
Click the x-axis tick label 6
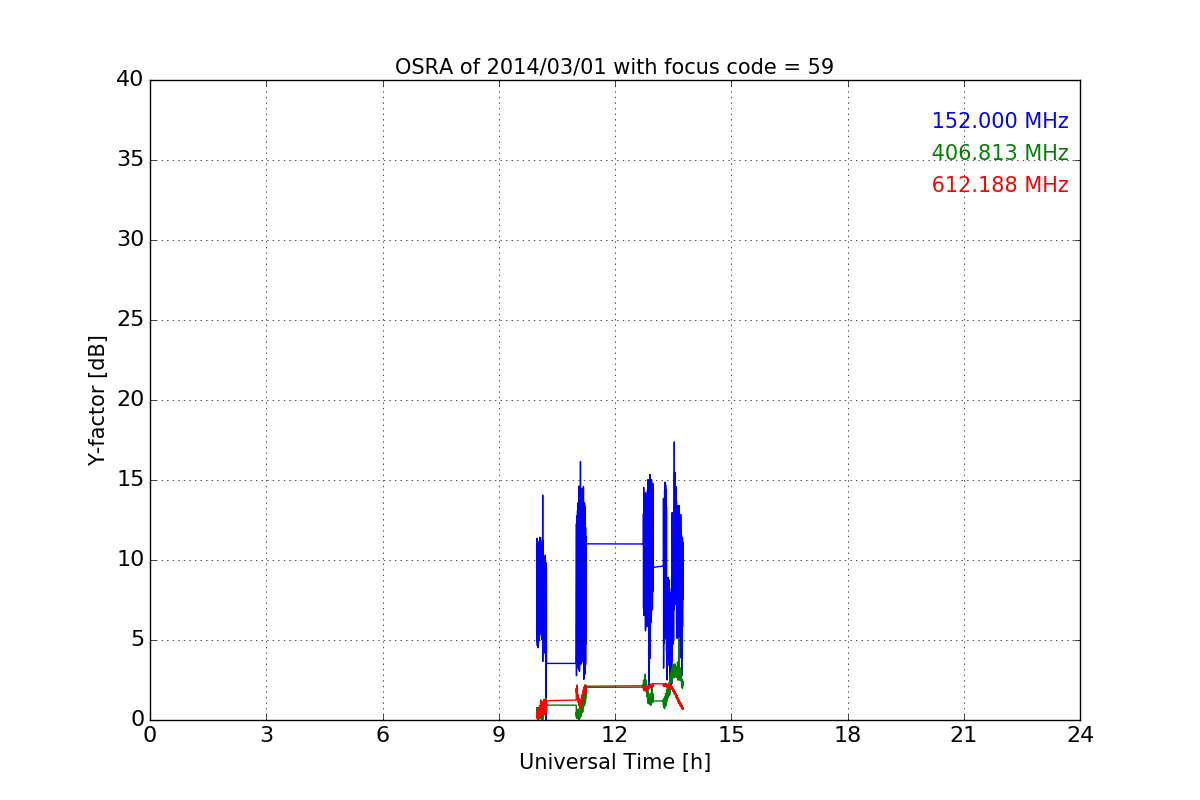[x=382, y=735]
